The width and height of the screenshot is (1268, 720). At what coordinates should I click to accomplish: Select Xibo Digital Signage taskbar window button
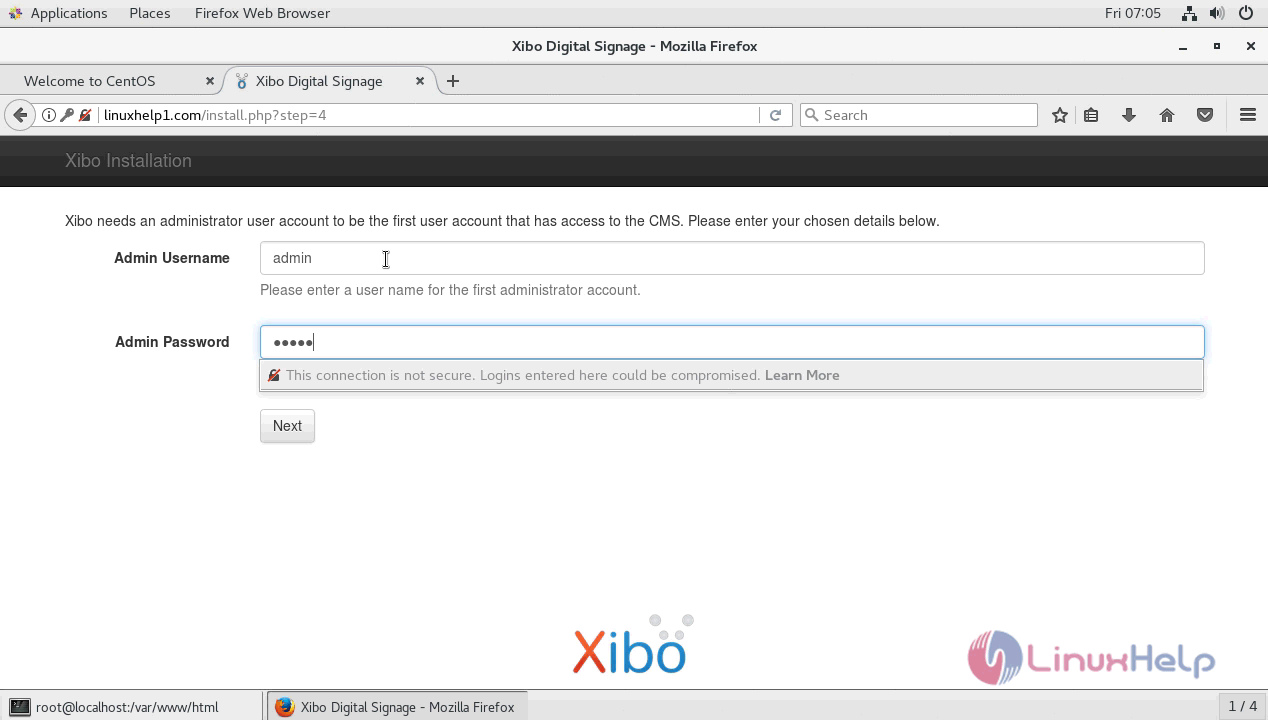(396, 707)
